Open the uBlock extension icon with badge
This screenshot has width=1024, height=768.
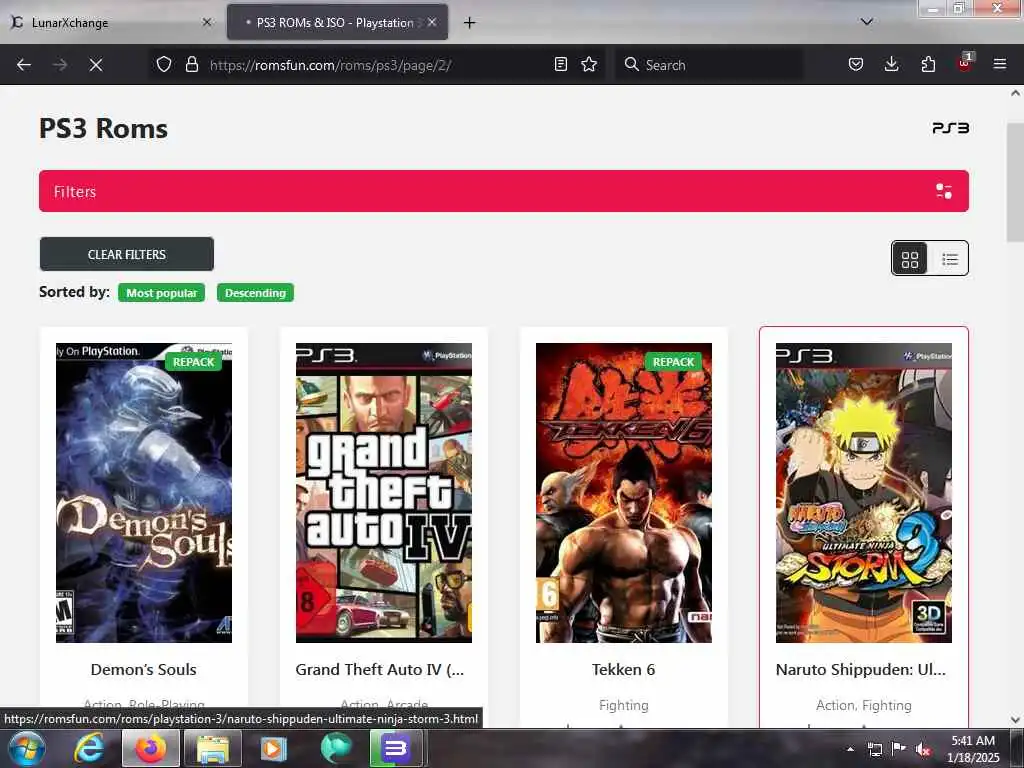[x=965, y=63]
